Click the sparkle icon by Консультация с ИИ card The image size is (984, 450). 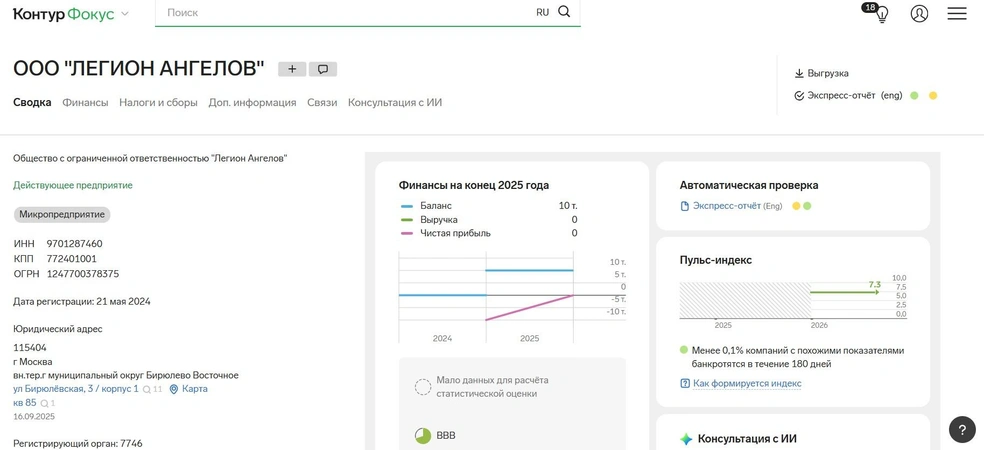point(687,439)
